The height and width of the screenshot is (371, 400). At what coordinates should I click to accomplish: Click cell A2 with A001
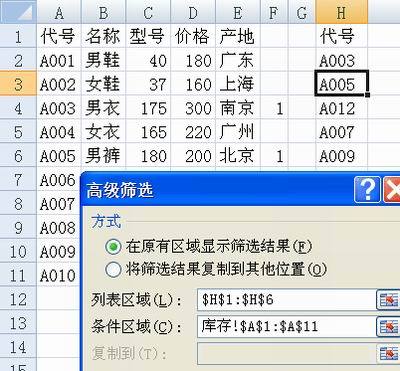point(59,60)
